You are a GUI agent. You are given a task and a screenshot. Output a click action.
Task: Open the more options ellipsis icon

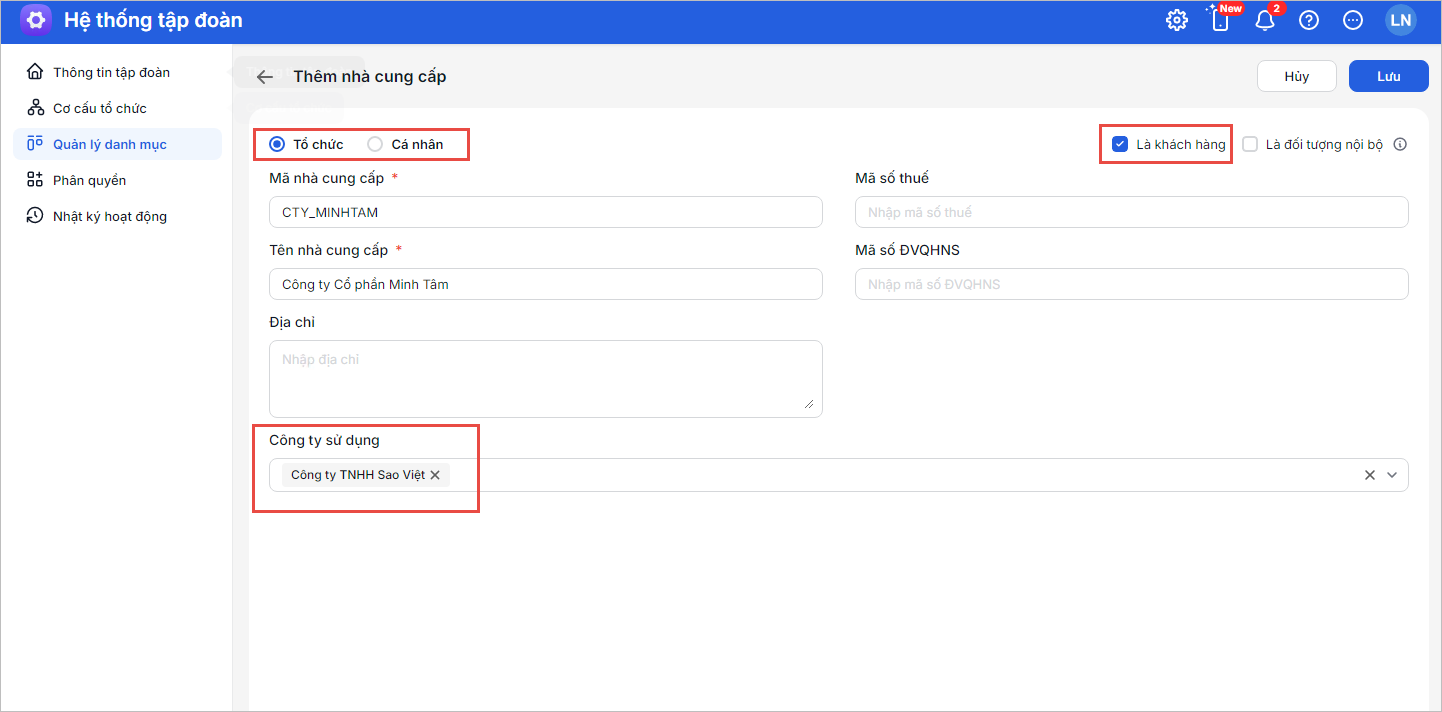pos(1353,20)
